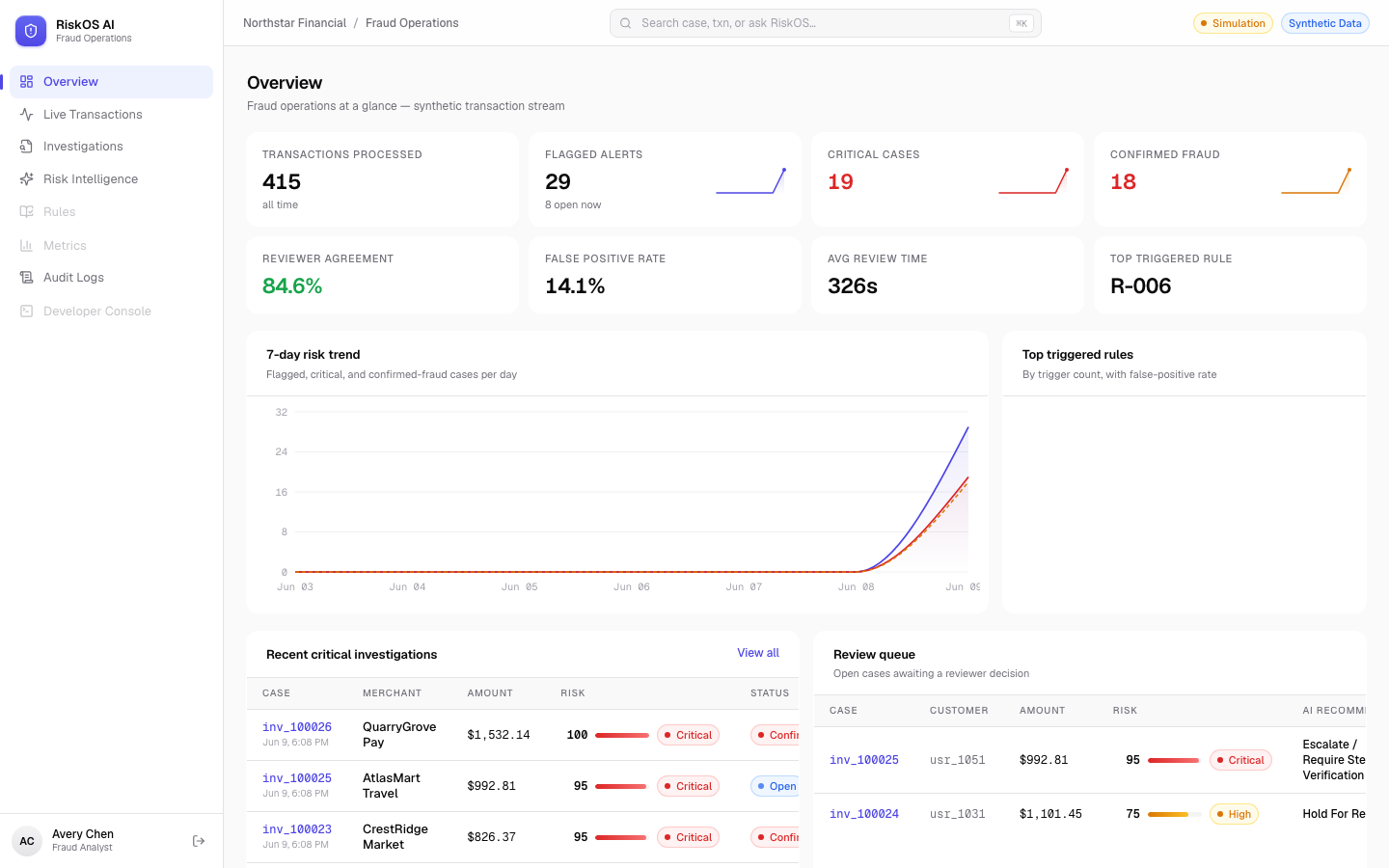Click the Open status badge for AtlasMart

pos(776,786)
